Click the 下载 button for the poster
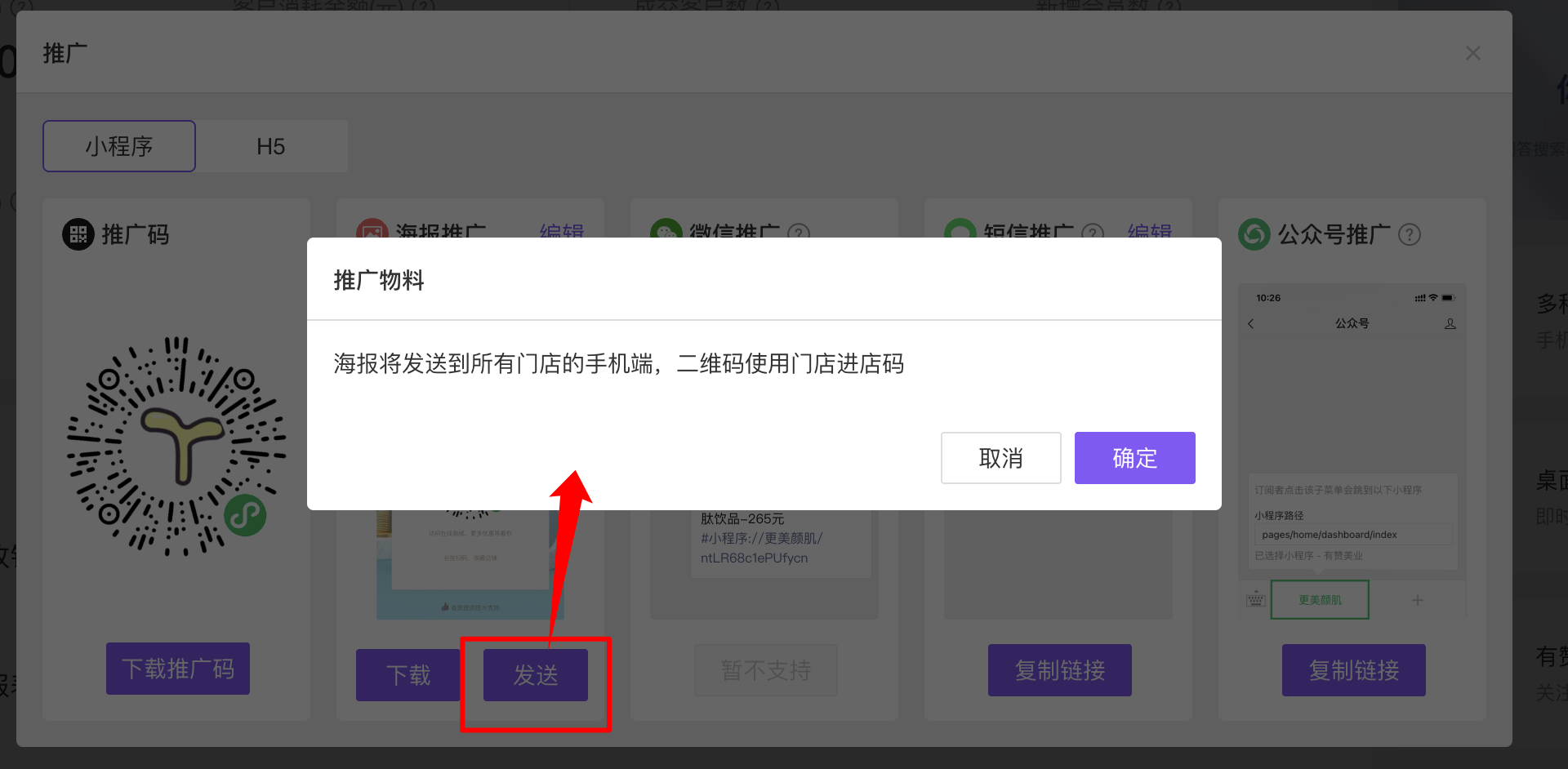Viewport: 1568px width, 769px height. pos(408,675)
